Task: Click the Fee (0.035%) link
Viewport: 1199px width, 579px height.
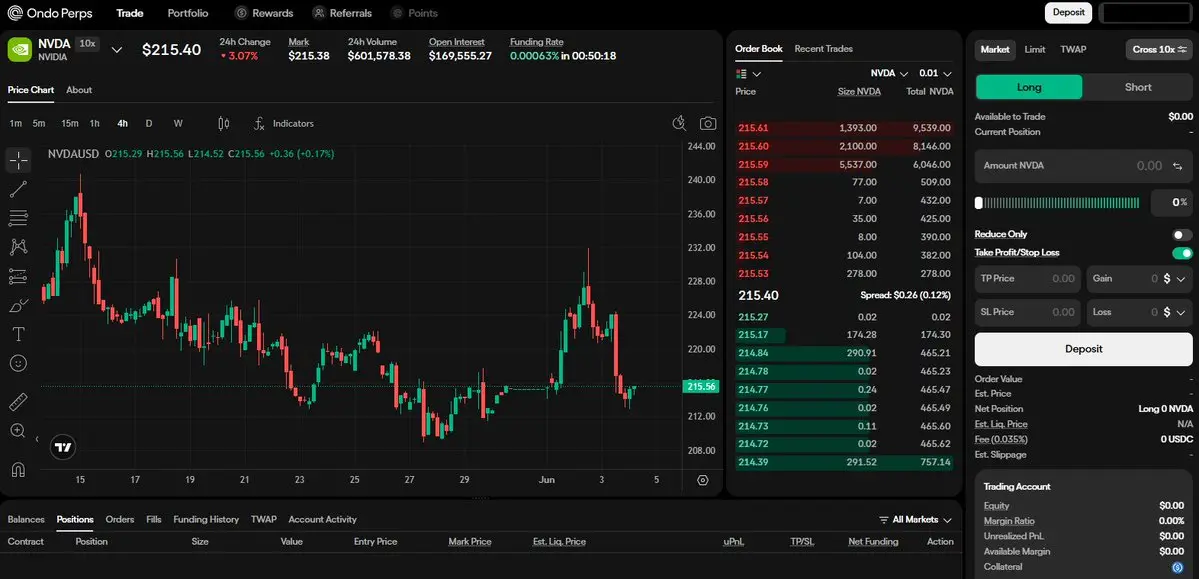Action: coord(1001,440)
